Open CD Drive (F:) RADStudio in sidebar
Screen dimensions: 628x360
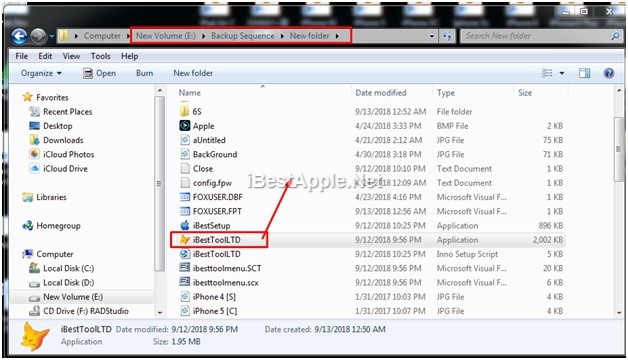pos(86,311)
